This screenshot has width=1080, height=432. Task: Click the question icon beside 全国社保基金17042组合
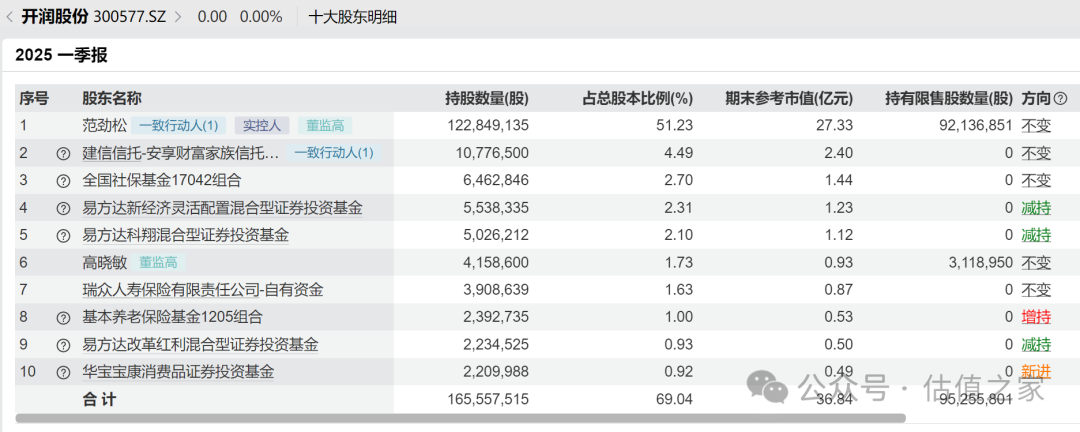point(63,181)
